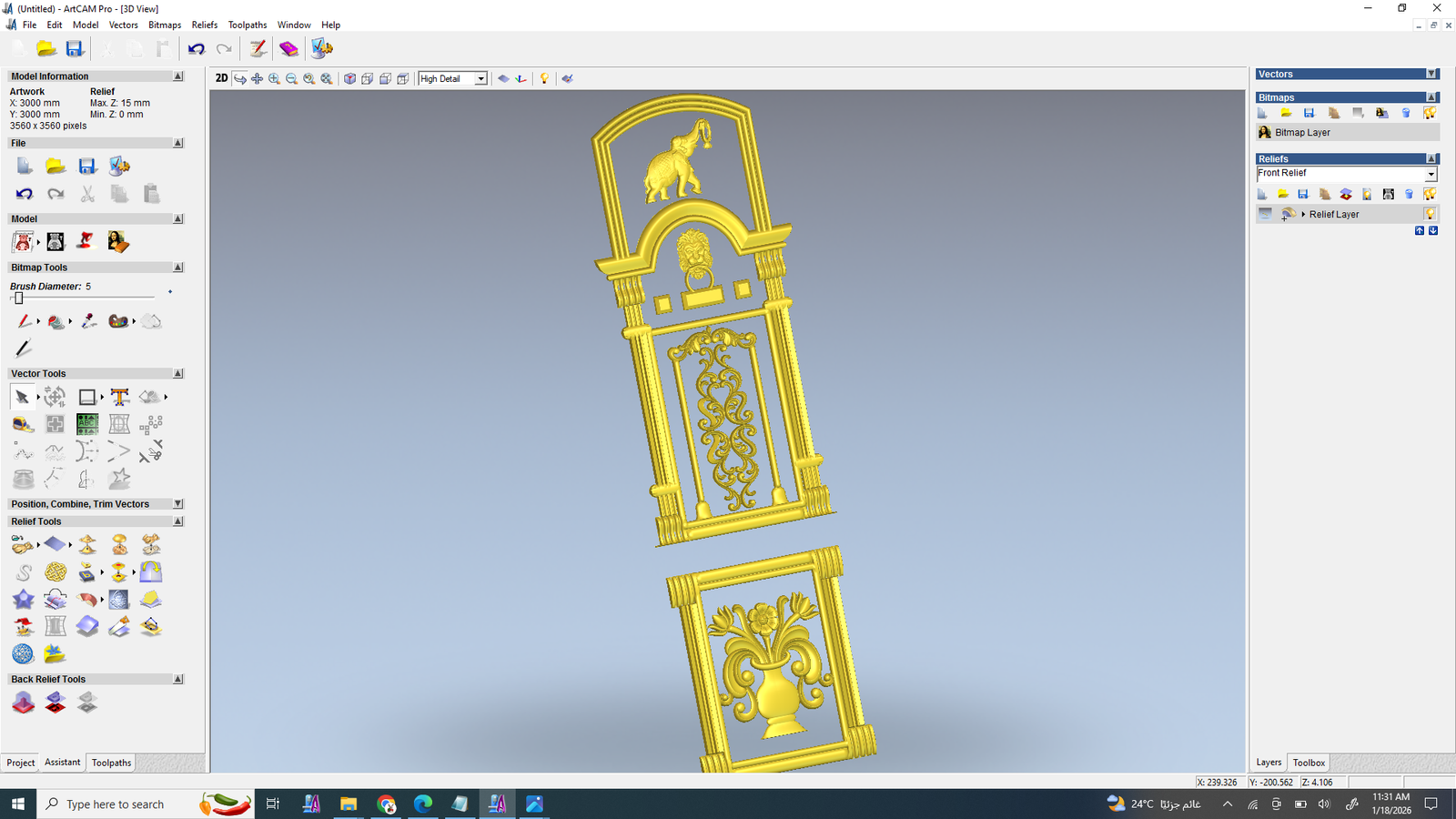
Task: Select the isometric view cube icon
Action: tap(349, 79)
